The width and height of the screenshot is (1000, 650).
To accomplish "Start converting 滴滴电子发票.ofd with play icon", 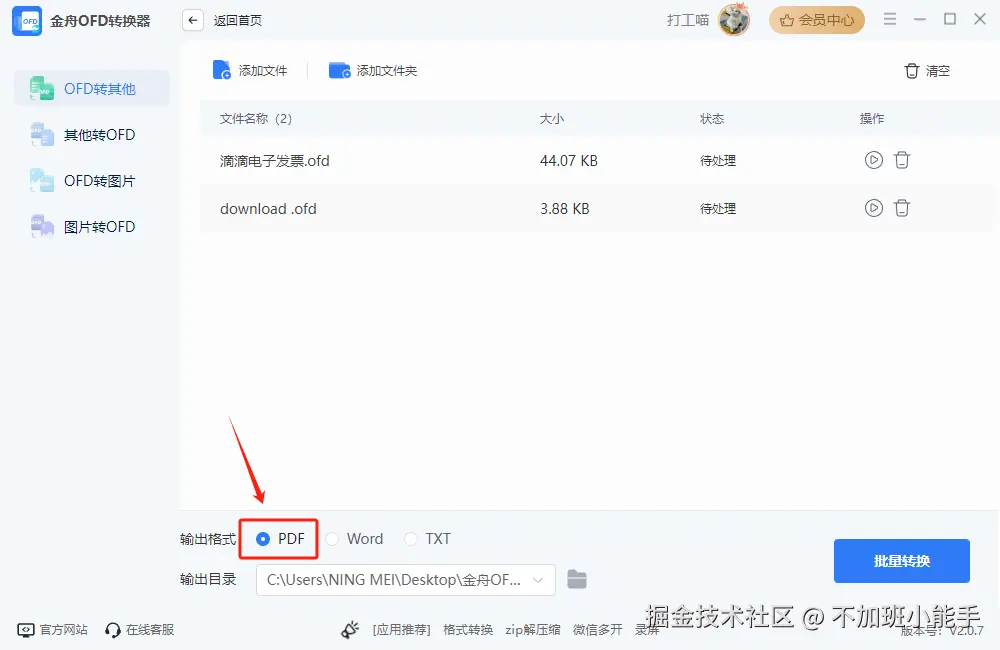I will (874, 159).
